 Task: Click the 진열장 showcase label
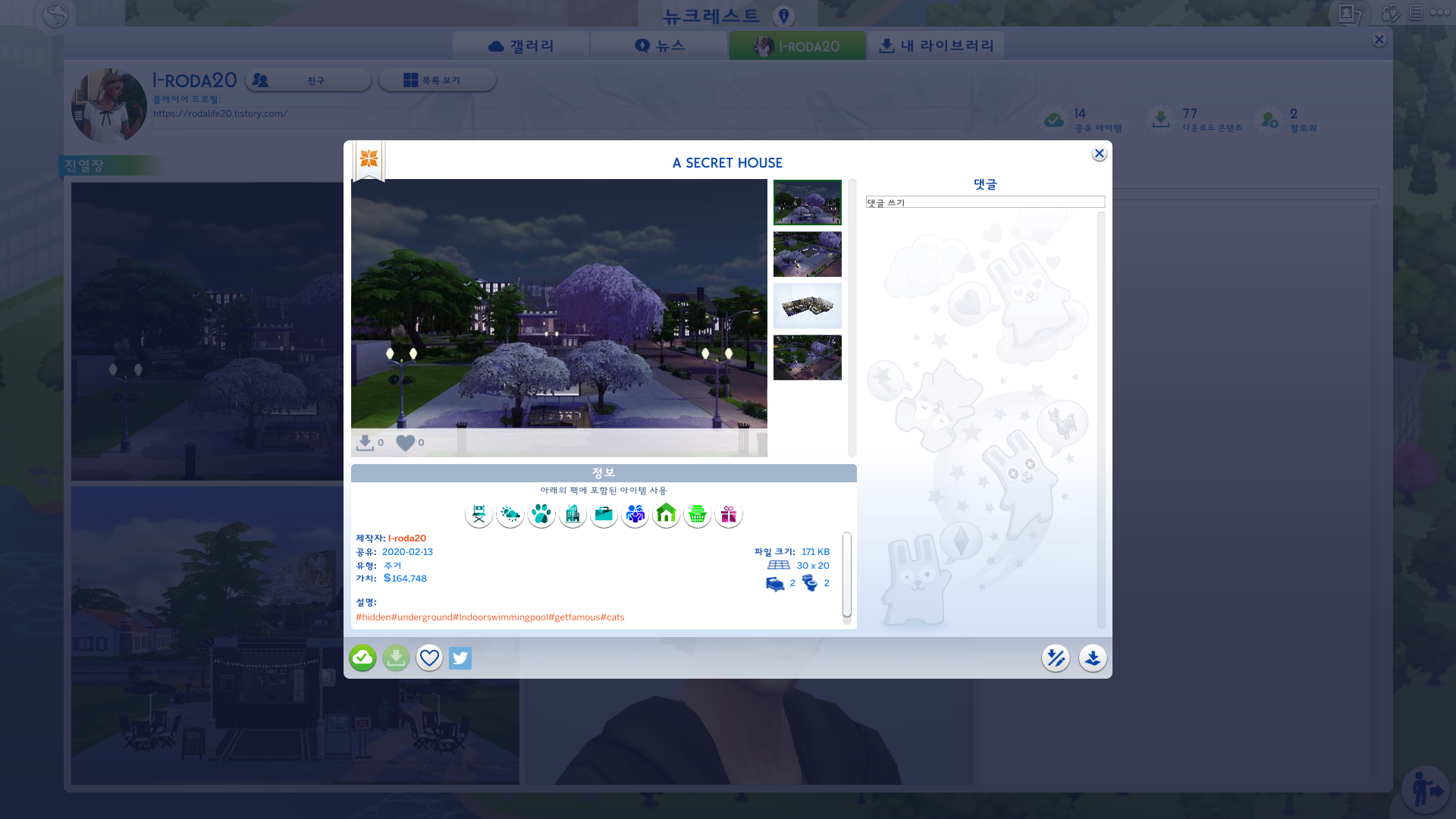[85, 165]
